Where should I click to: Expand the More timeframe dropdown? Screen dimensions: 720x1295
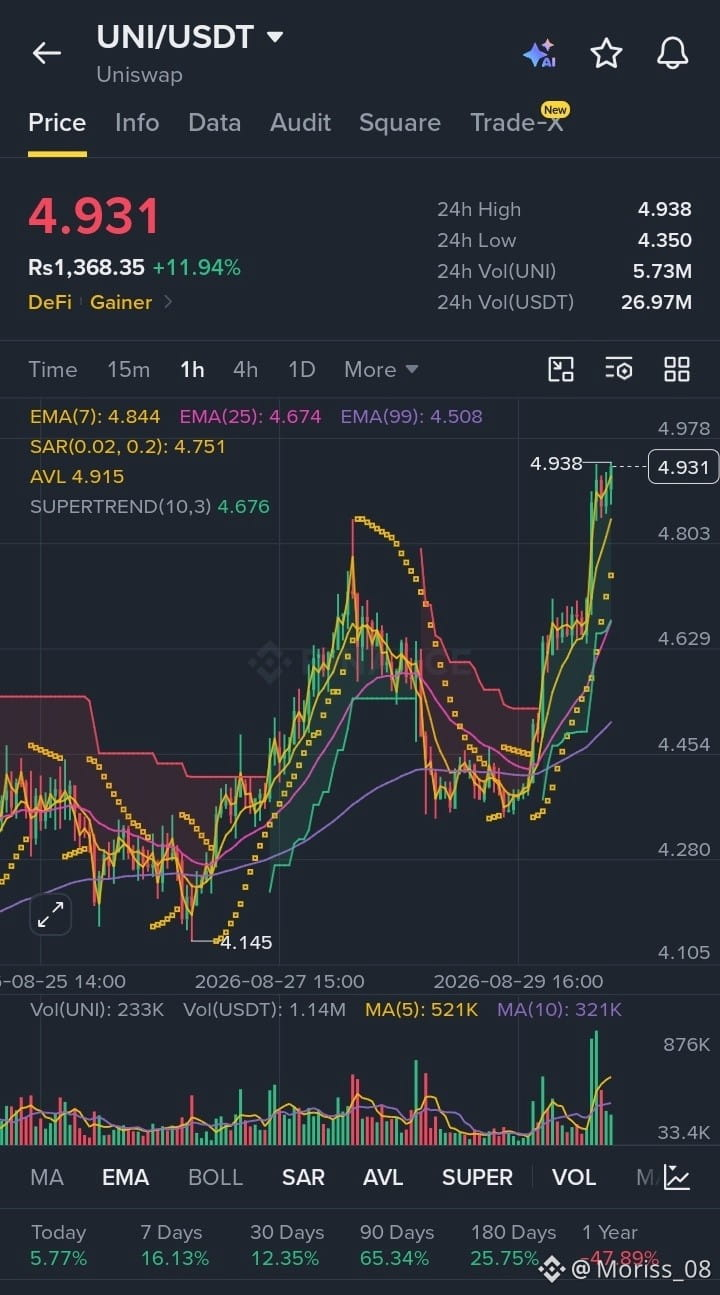381,369
